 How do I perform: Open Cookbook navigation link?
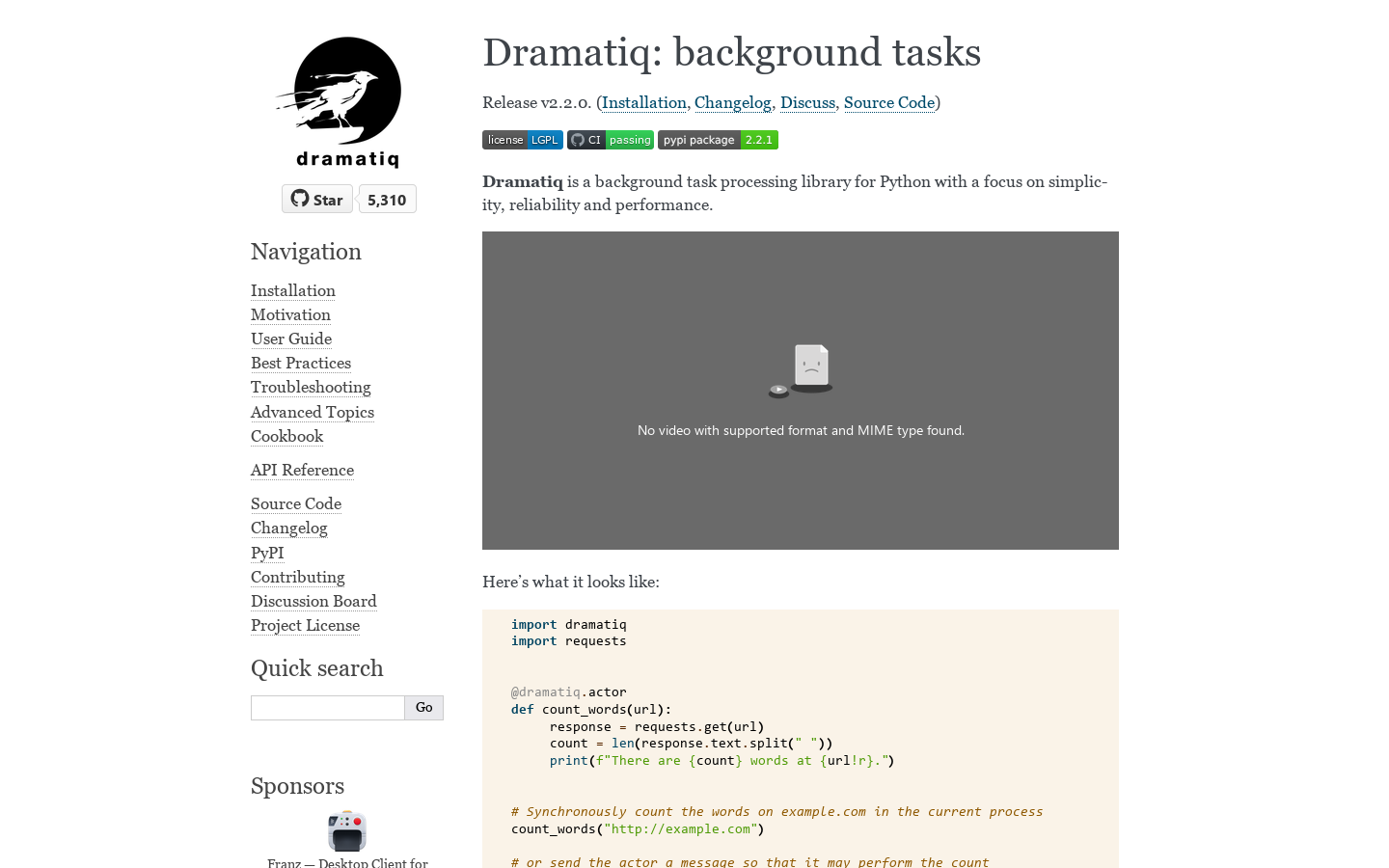(286, 436)
